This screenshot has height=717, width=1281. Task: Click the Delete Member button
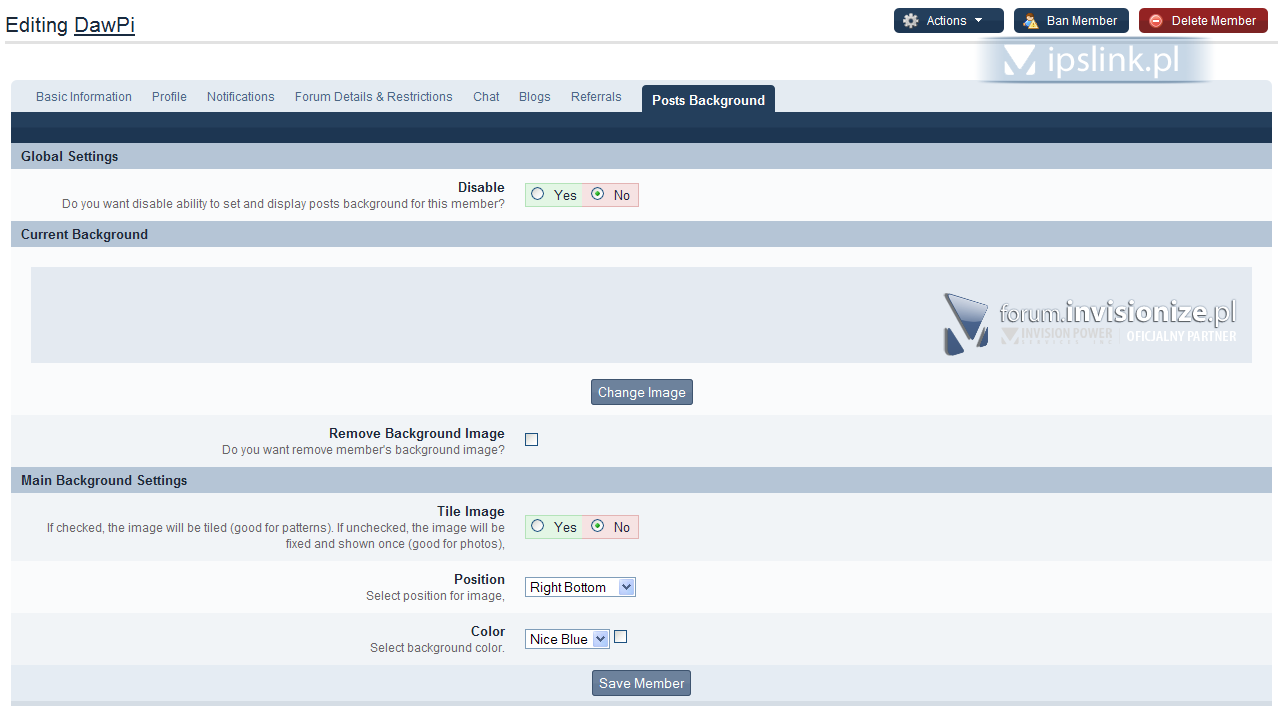click(x=1203, y=21)
